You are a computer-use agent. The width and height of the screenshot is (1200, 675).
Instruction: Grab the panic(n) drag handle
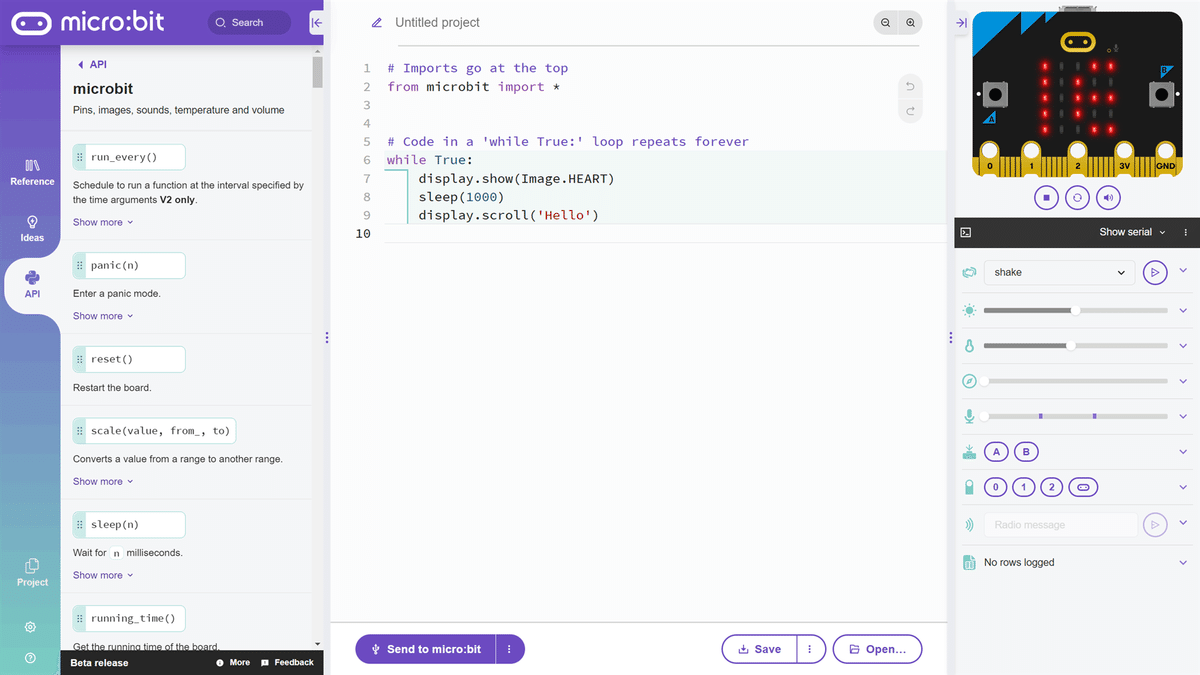[x=80, y=266]
